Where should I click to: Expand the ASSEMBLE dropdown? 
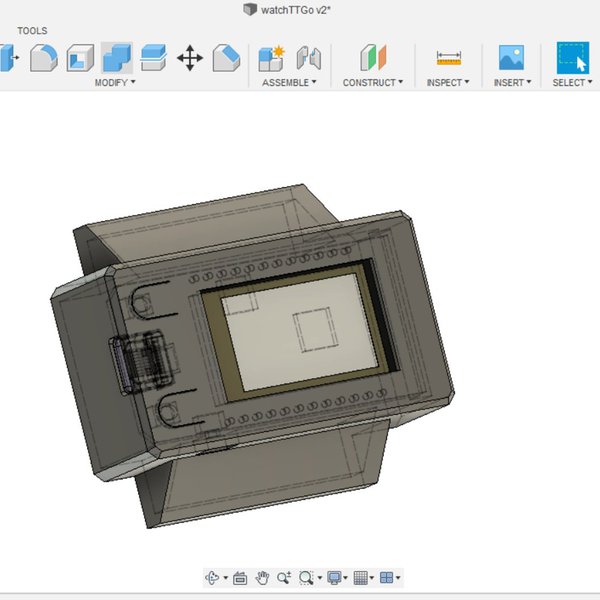[x=289, y=83]
